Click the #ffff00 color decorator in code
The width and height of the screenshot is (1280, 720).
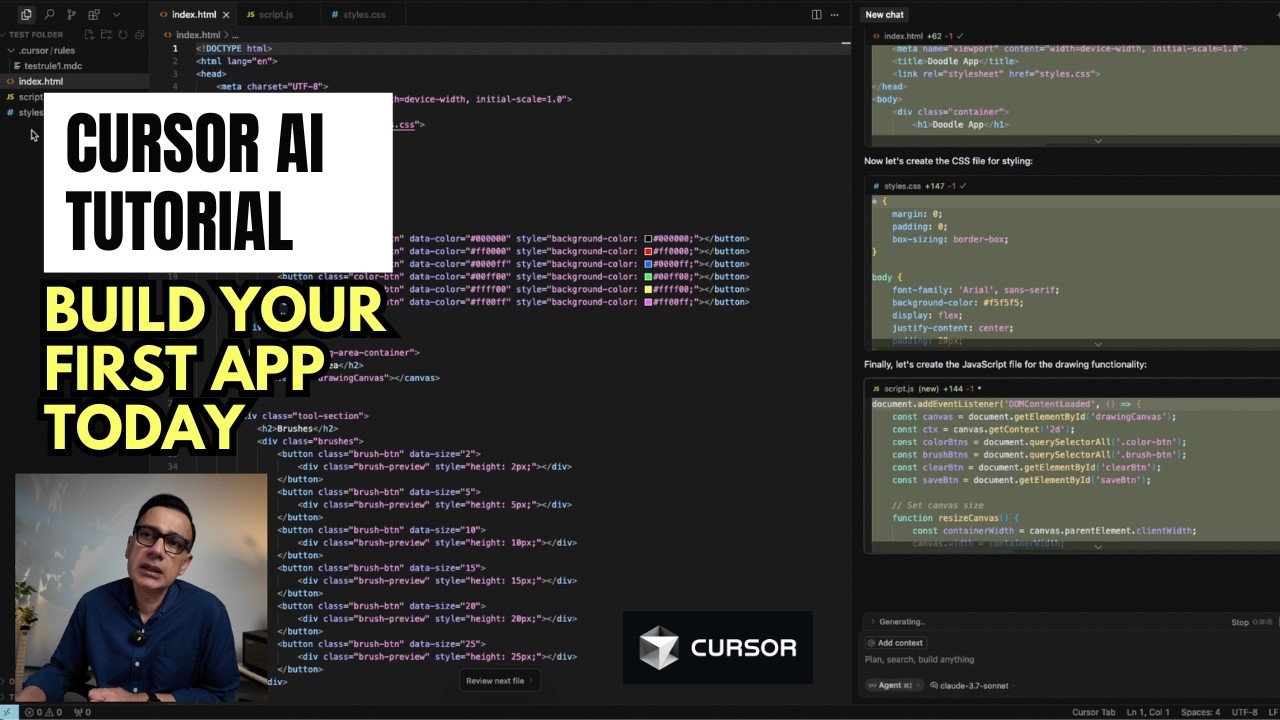coord(648,289)
